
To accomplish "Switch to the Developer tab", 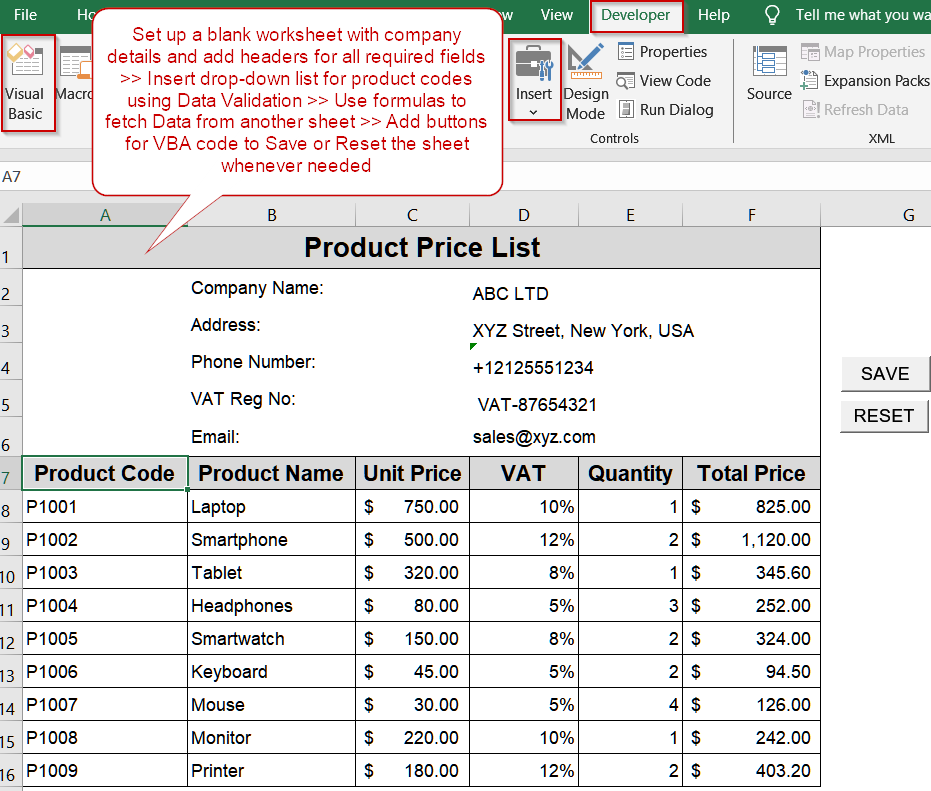I will pos(636,15).
